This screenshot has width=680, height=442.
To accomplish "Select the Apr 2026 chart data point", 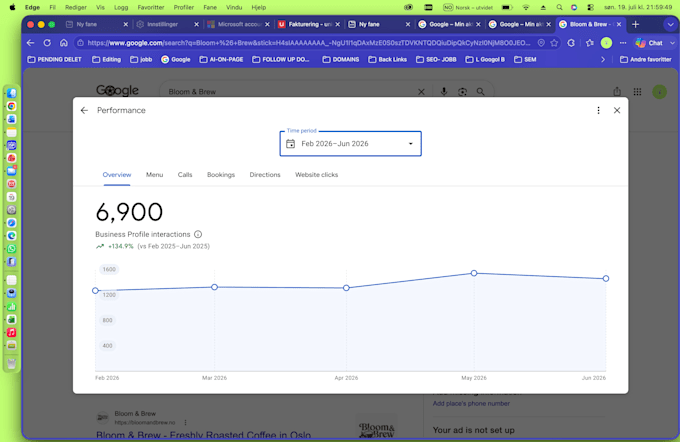I will tap(346, 288).
